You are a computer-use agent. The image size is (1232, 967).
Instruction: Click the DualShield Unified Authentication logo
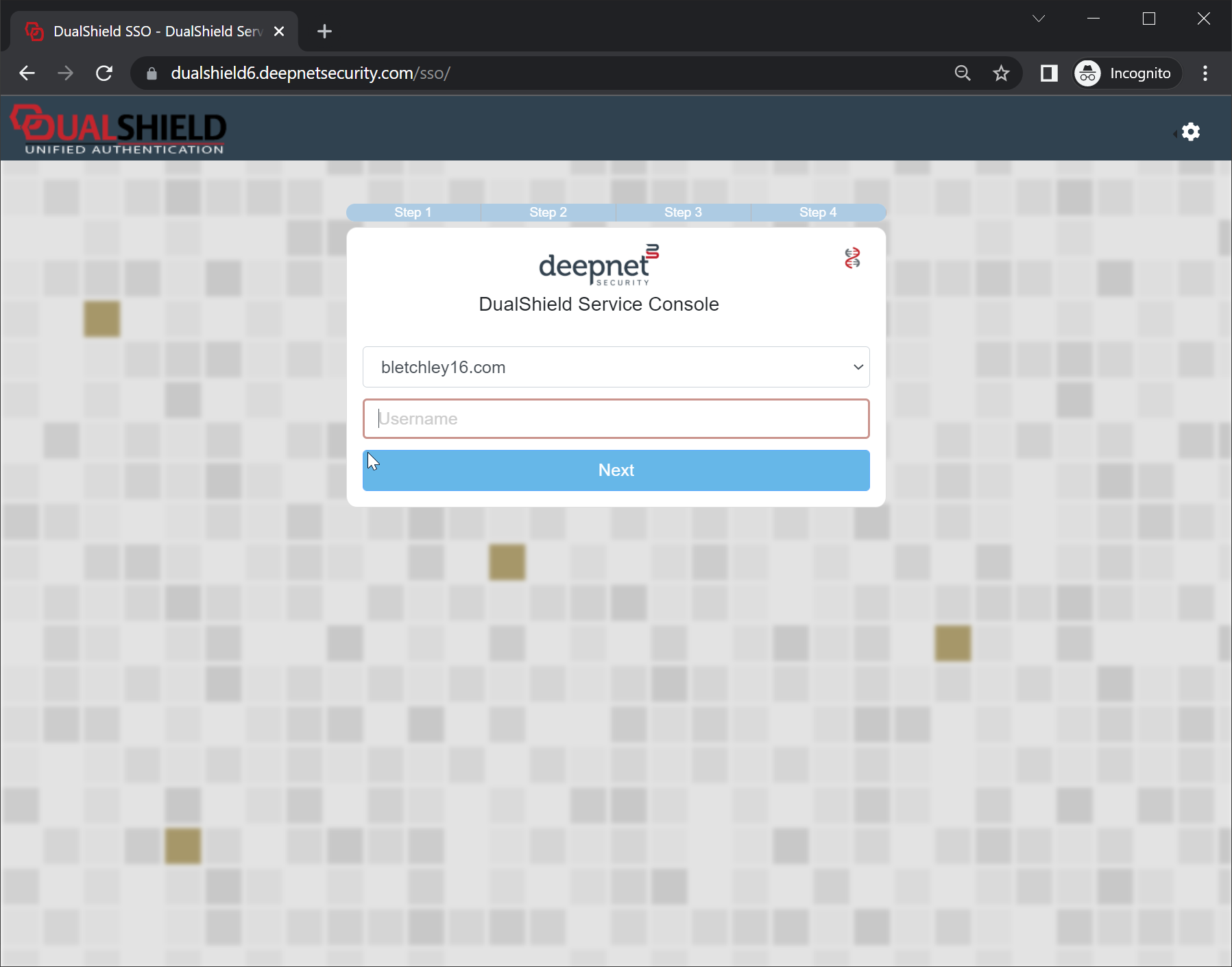point(119,130)
